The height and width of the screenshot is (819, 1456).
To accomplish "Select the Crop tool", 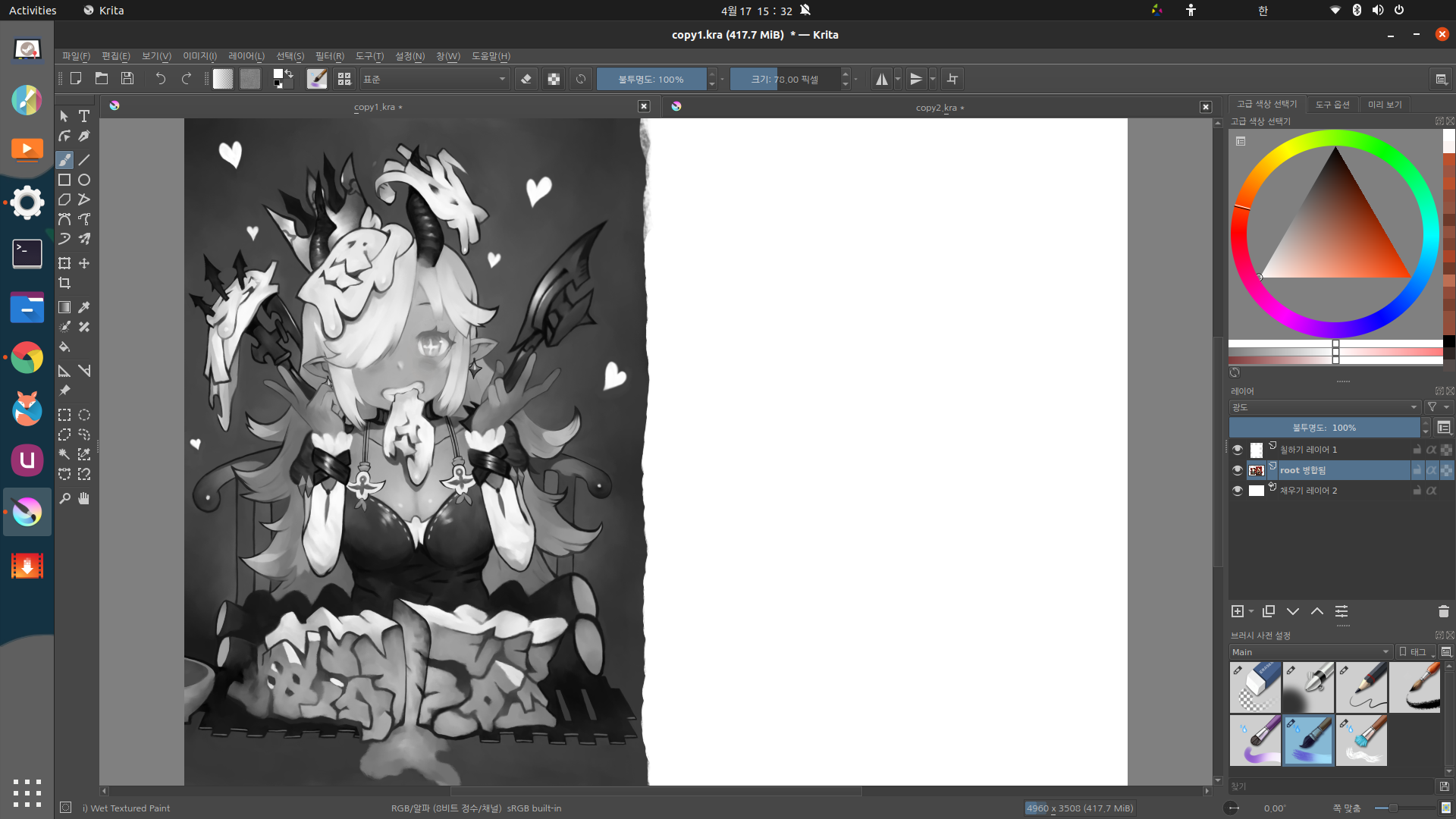I will (64, 283).
